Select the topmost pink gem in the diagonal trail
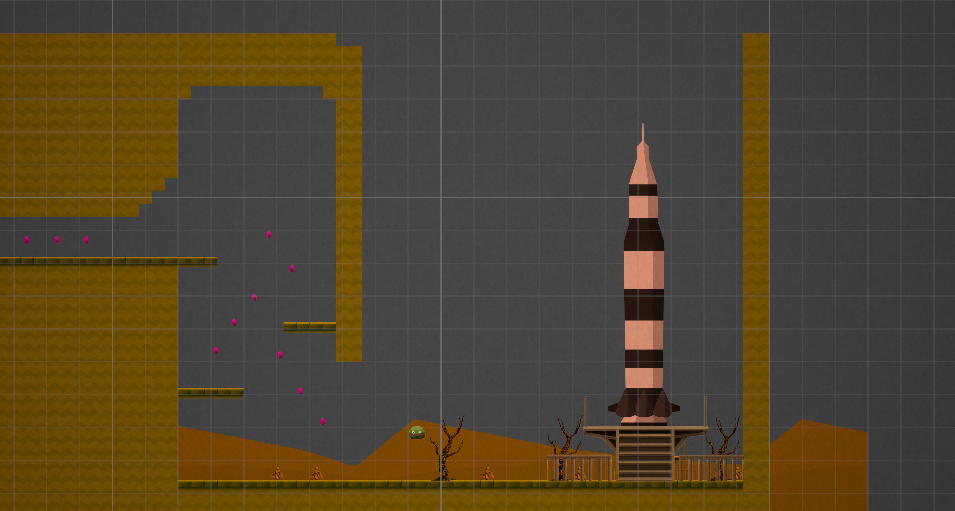 click(269, 234)
